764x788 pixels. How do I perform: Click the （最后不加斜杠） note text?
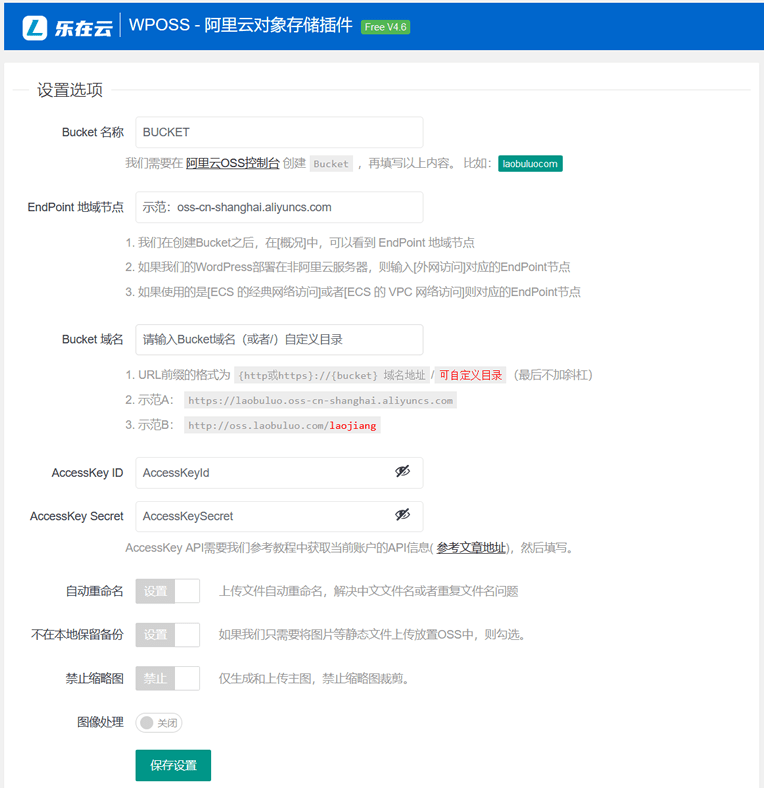coord(553,375)
